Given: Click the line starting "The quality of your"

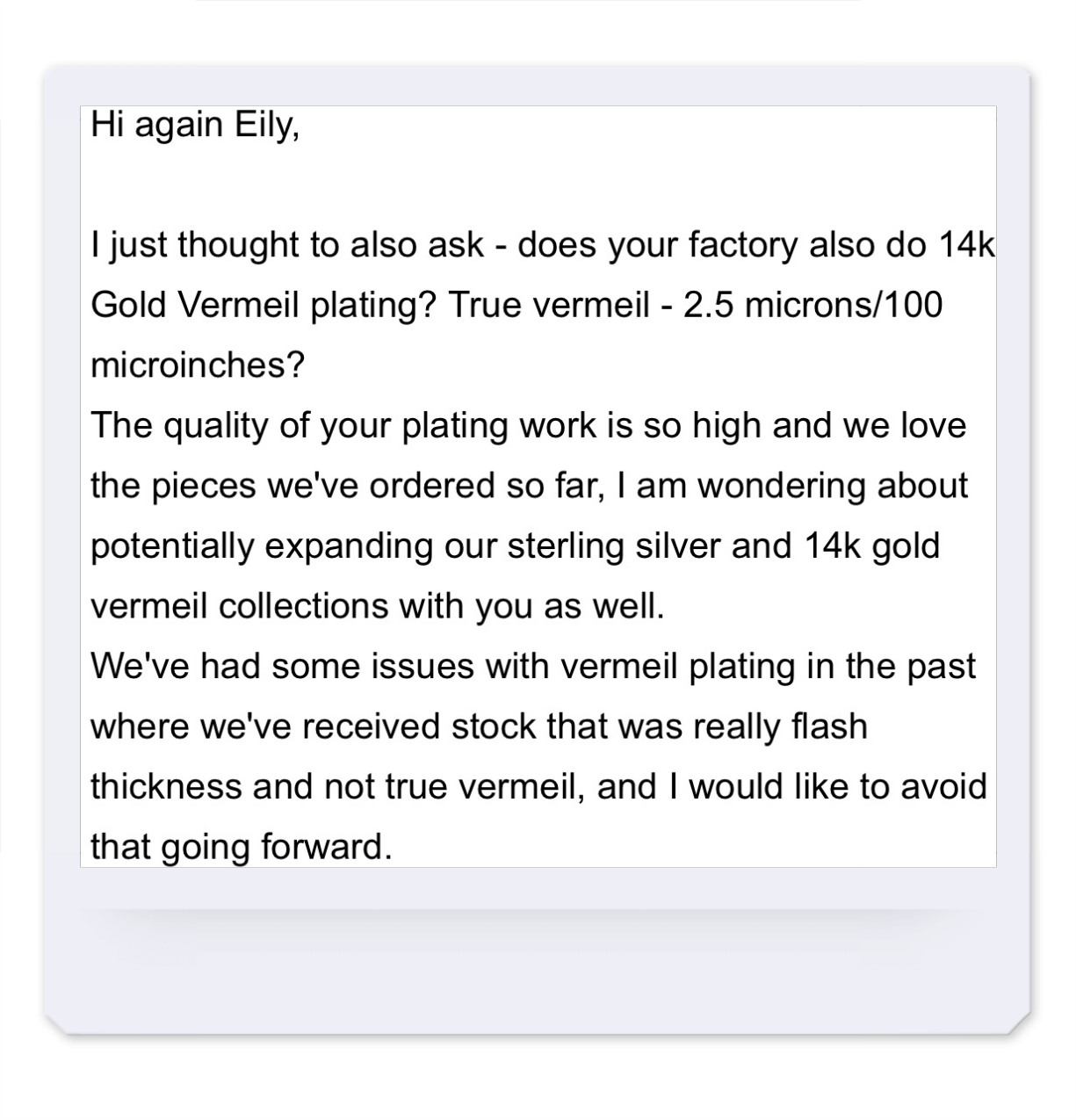Looking at the screenshot, I should (528, 425).
